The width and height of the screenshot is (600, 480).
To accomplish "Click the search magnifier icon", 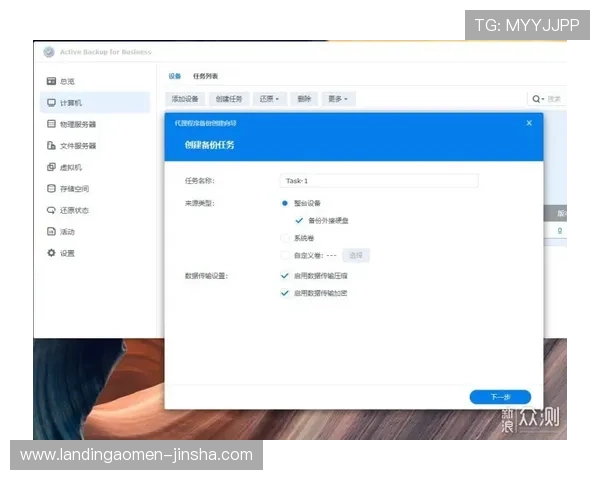I will [x=536, y=99].
